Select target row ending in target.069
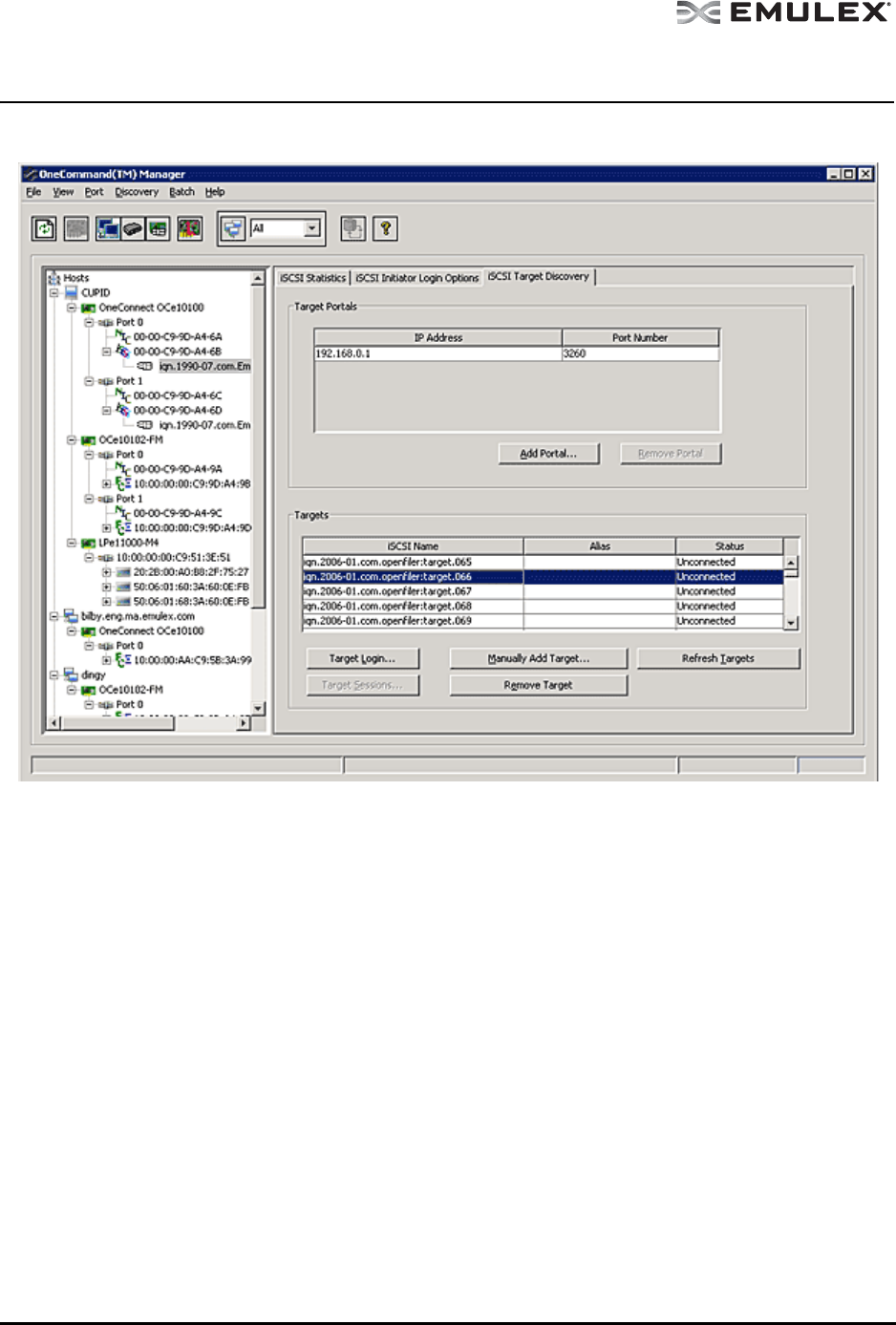 coord(543,621)
